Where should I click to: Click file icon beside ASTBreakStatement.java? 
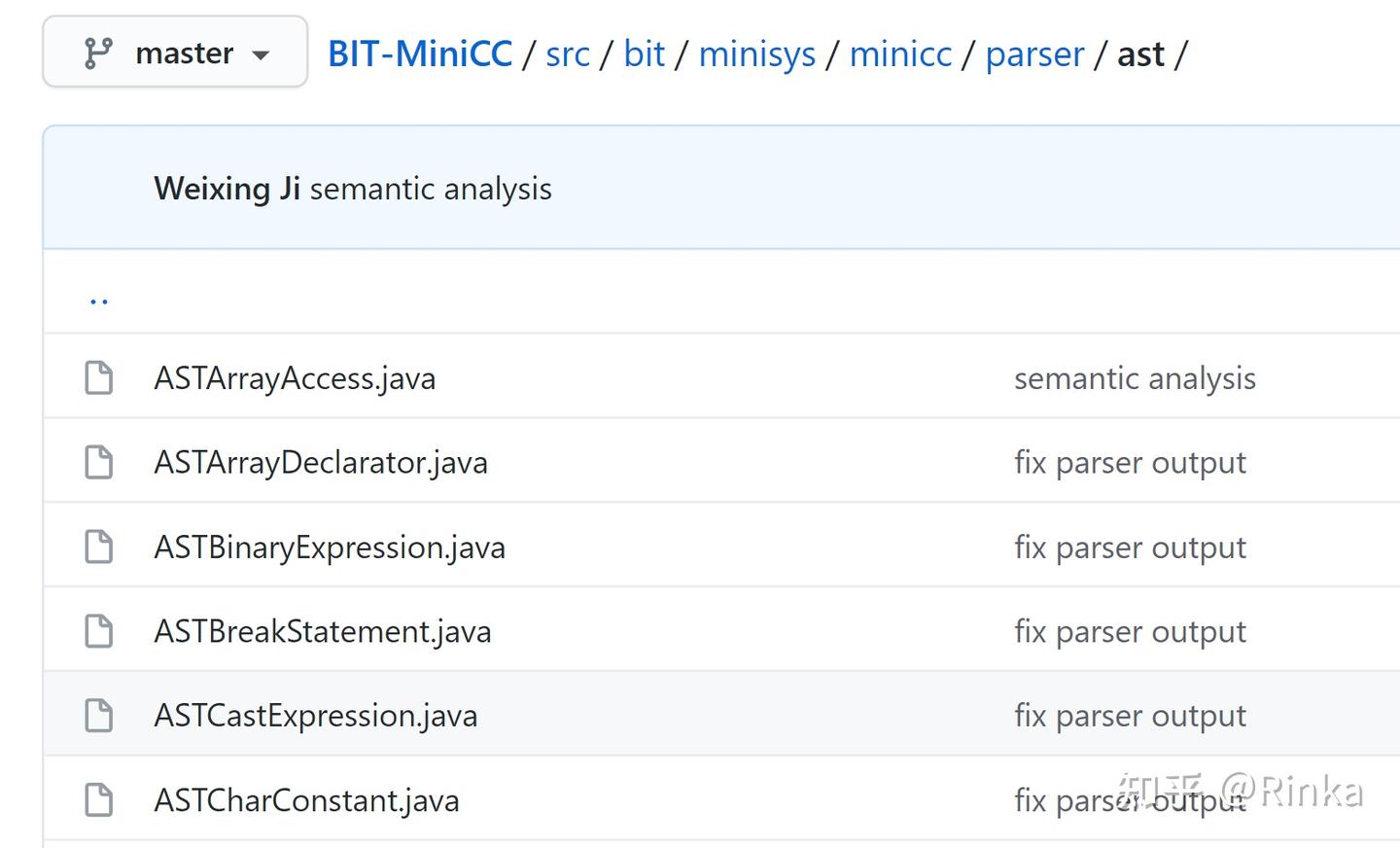point(98,631)
